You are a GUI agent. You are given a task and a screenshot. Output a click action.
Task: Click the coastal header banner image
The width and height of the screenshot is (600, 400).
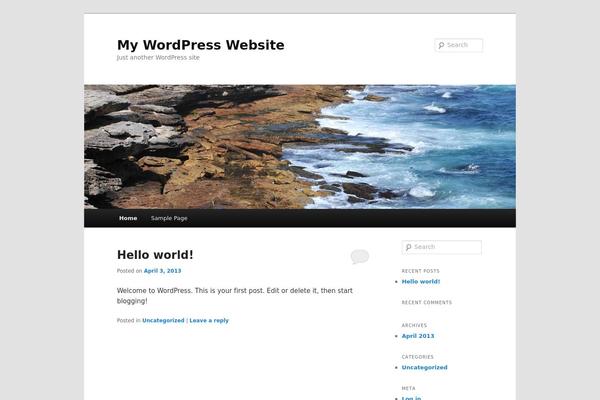[x=300, y=147]
